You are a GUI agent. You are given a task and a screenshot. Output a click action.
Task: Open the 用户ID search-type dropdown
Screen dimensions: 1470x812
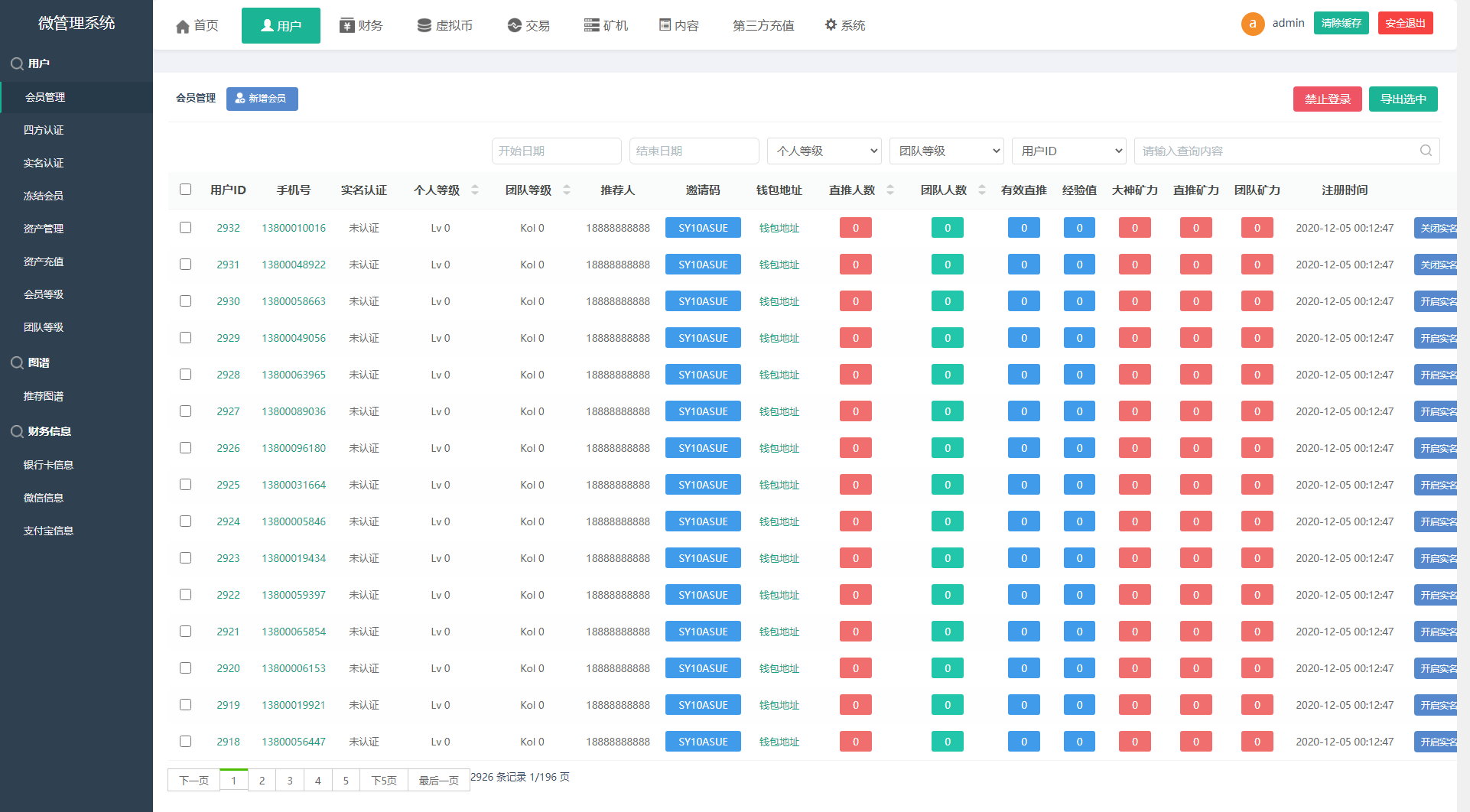click(1068, 151)
